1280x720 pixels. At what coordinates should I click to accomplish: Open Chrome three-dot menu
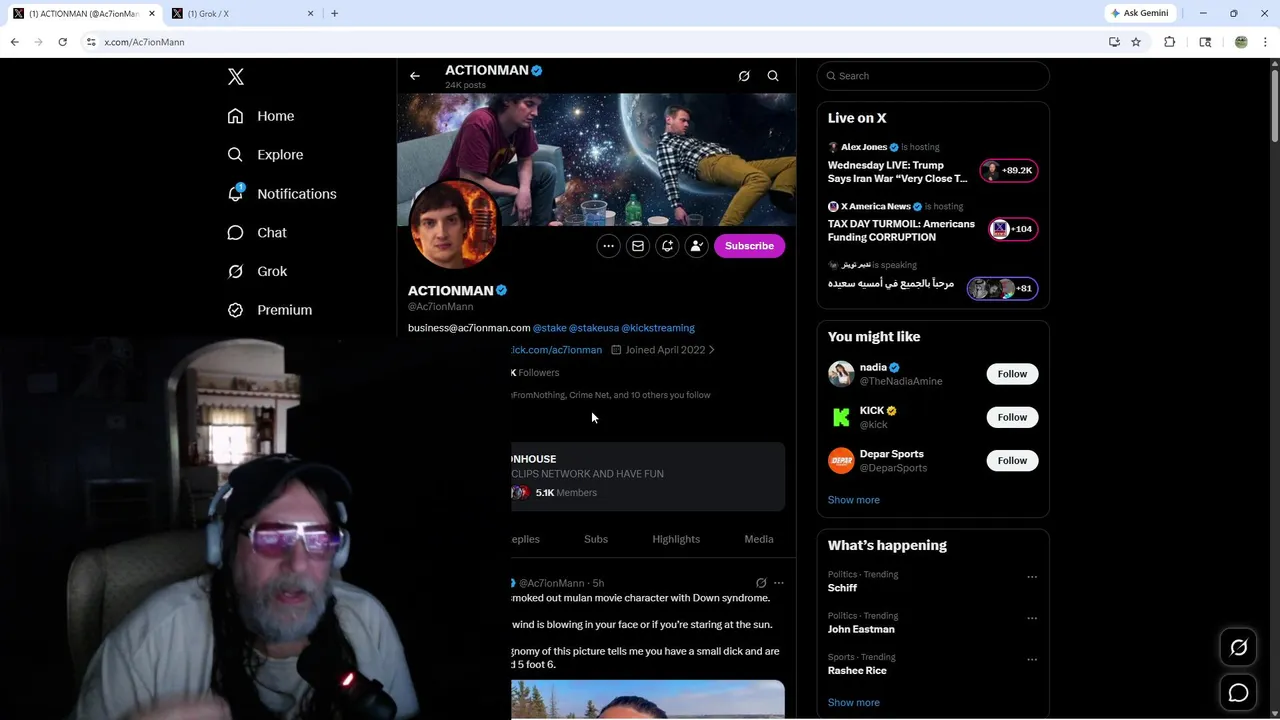tap(1265, 42)
